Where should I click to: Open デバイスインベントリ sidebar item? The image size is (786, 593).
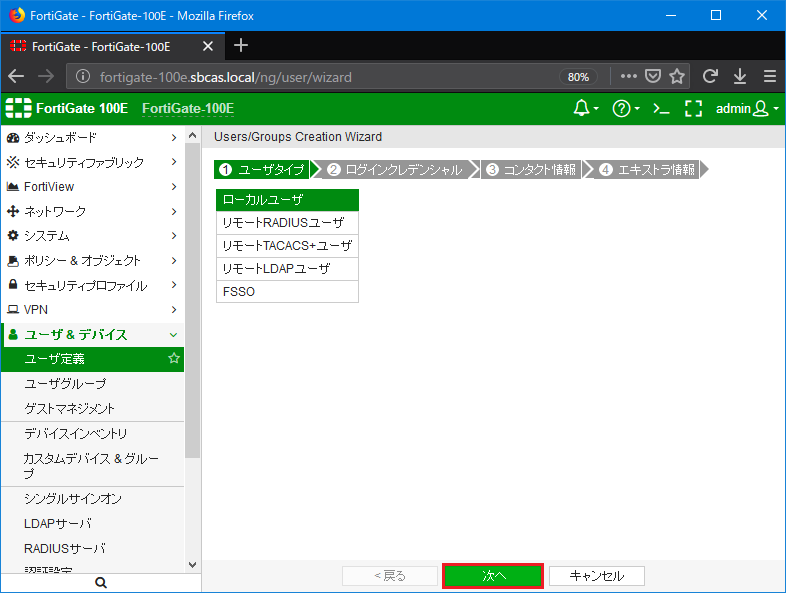(92, 434)
